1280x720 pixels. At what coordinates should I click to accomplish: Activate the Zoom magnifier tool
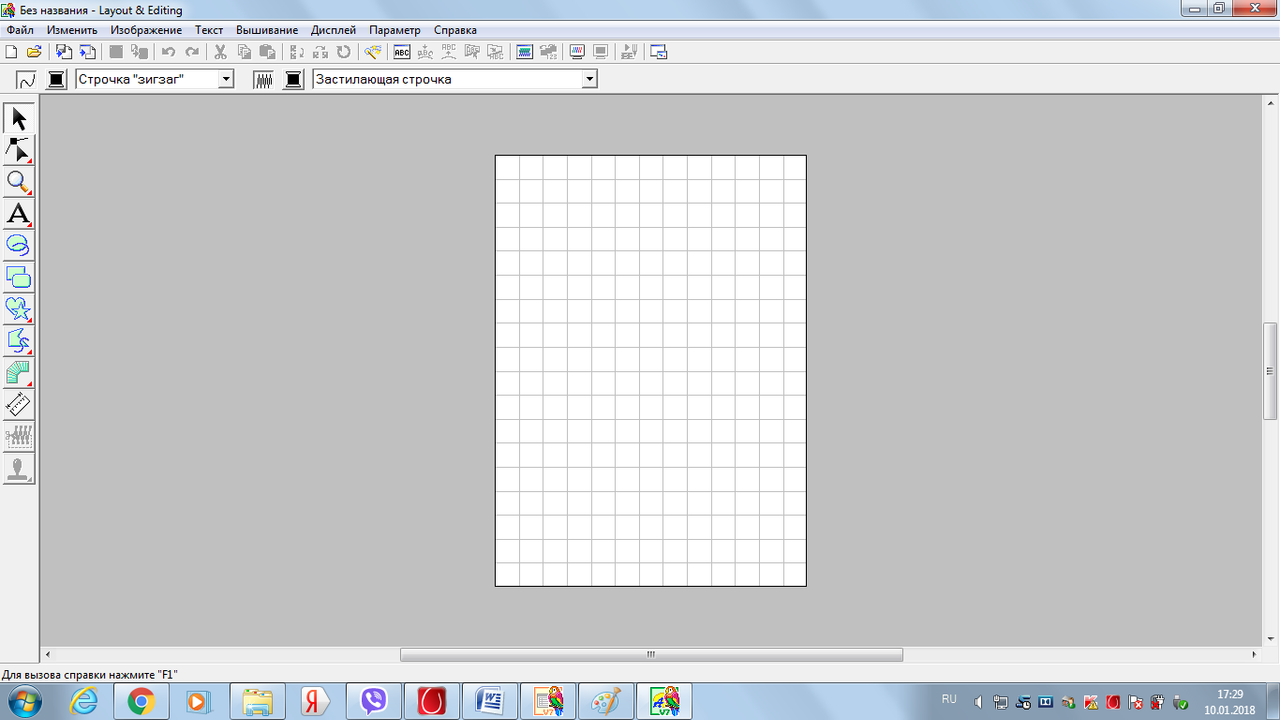click(19, 182)
